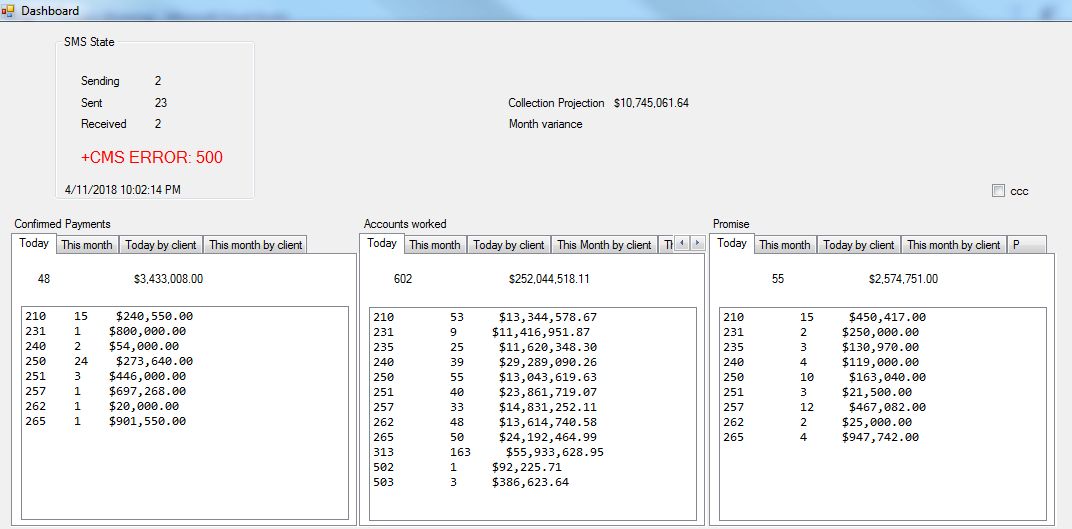Click the +CMS ERROR: 500 message

(x=152, y=158)
